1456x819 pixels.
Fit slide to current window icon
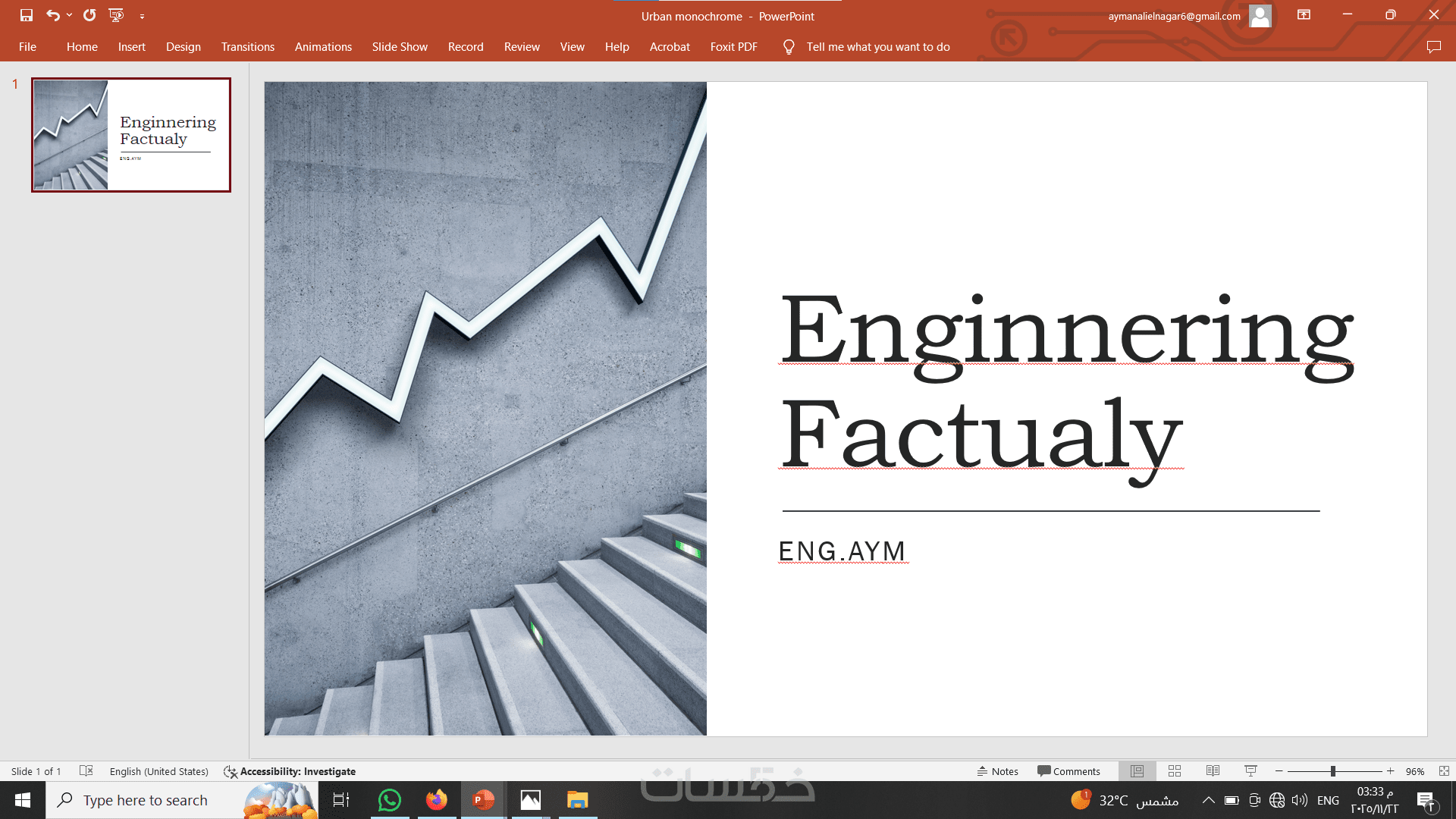[x=1444, y=771]
